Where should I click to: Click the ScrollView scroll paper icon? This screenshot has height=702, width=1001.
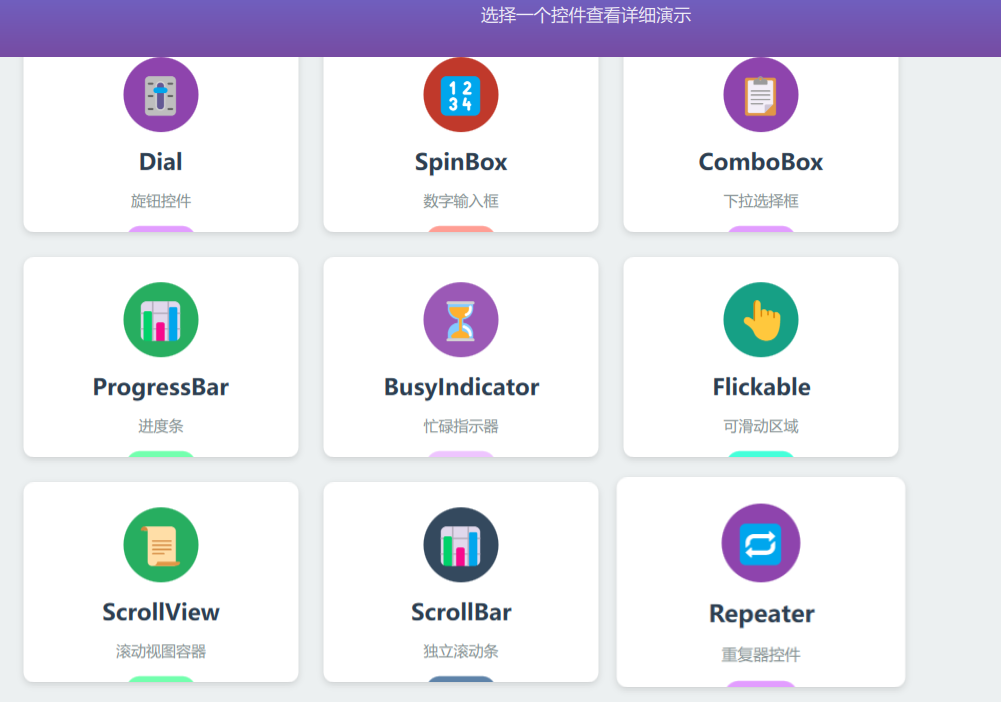161,544
